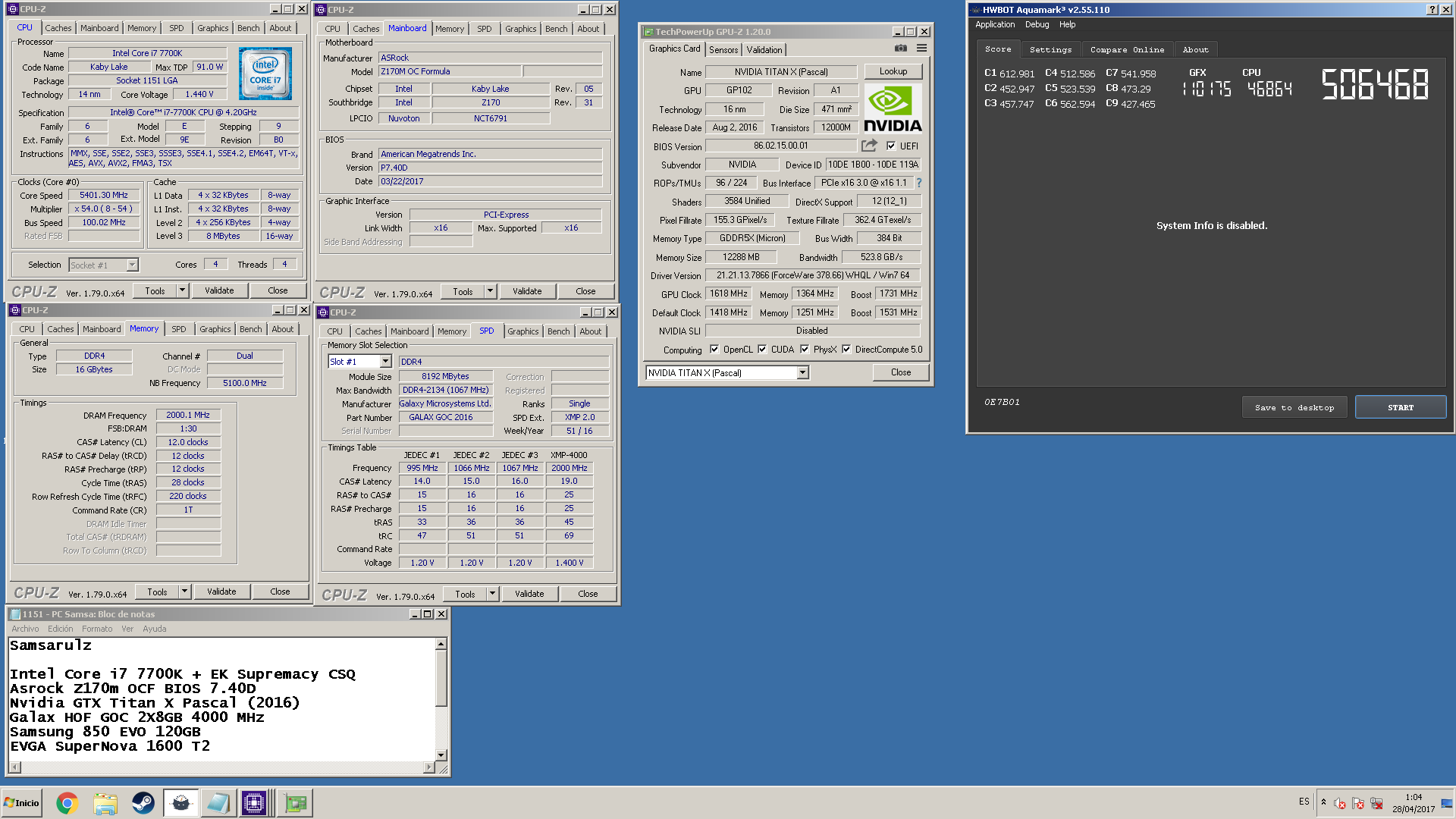Screen dimensions: 1456x819
Task: Click the Notepad vertical scrollbar up arrow
Action: pyautogui.click(x=441, y=645)
